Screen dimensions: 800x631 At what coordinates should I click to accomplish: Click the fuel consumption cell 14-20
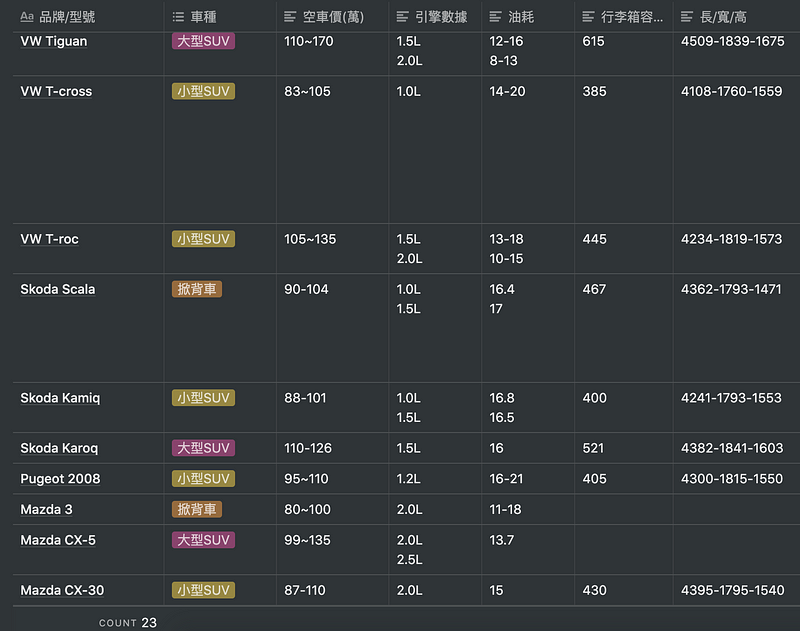(x=528, y=150)
